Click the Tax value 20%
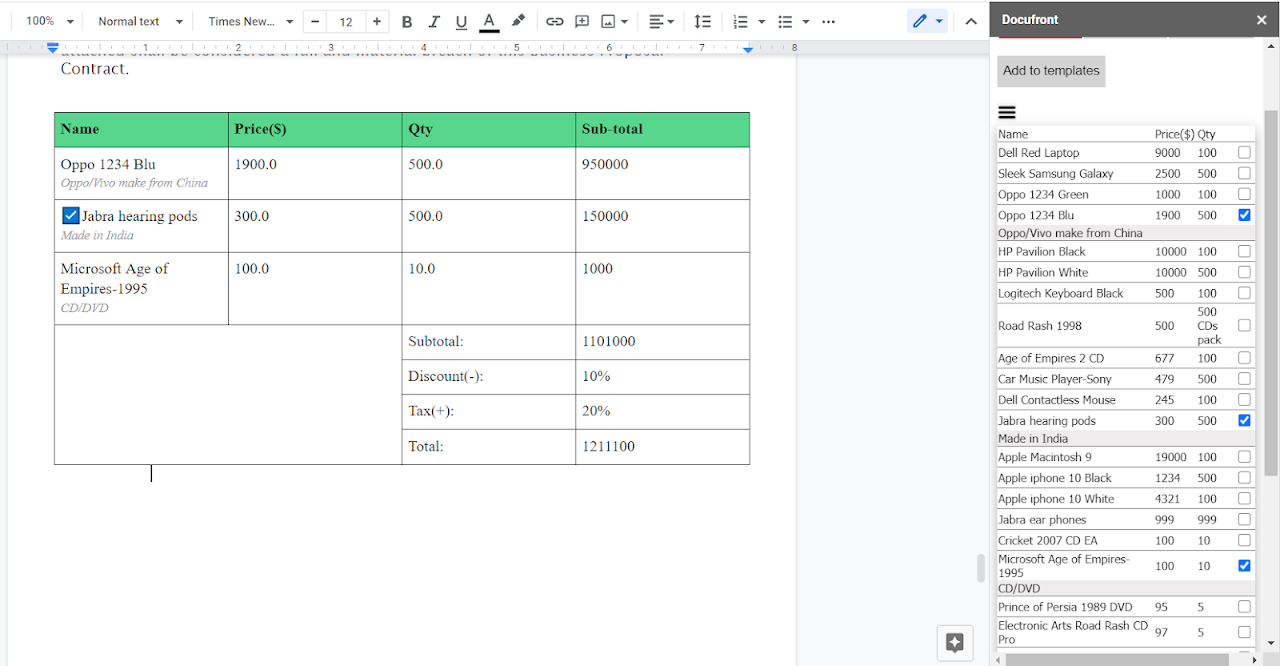1280x666 pixels. 596,412
